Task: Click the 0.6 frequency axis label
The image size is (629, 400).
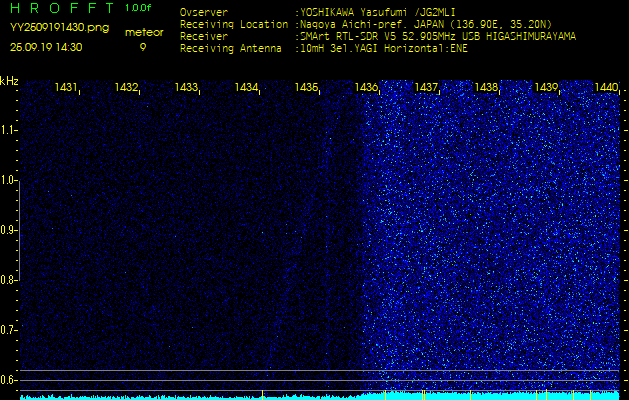Action: click(8, 380)
